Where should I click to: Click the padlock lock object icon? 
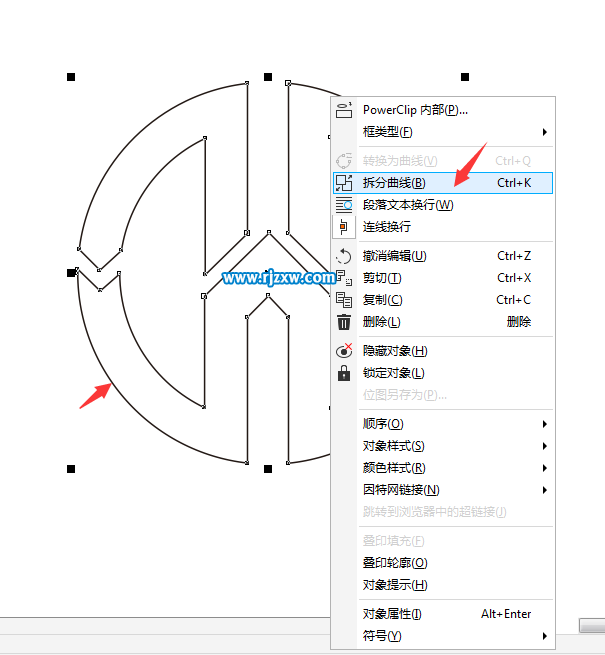tap(344, 373)
